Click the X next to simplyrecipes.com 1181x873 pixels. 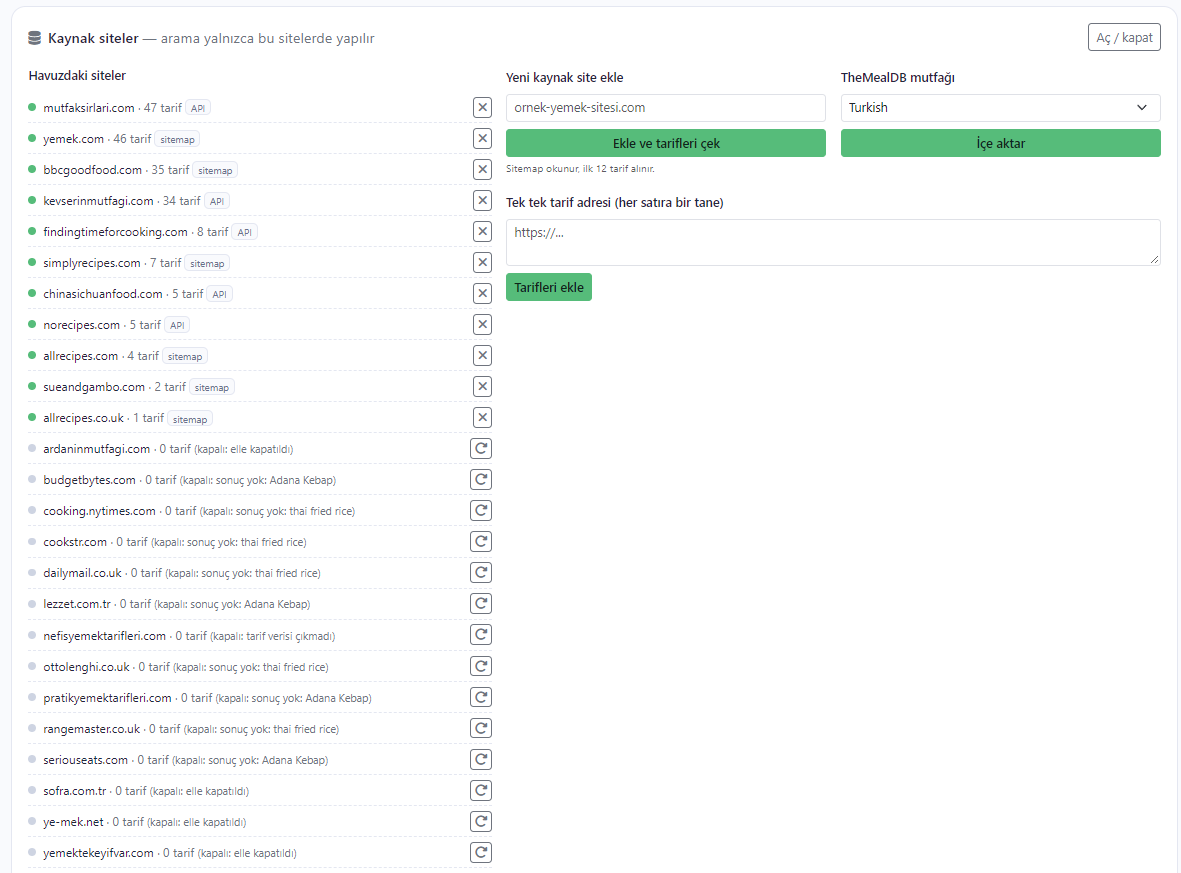point(483,262)
